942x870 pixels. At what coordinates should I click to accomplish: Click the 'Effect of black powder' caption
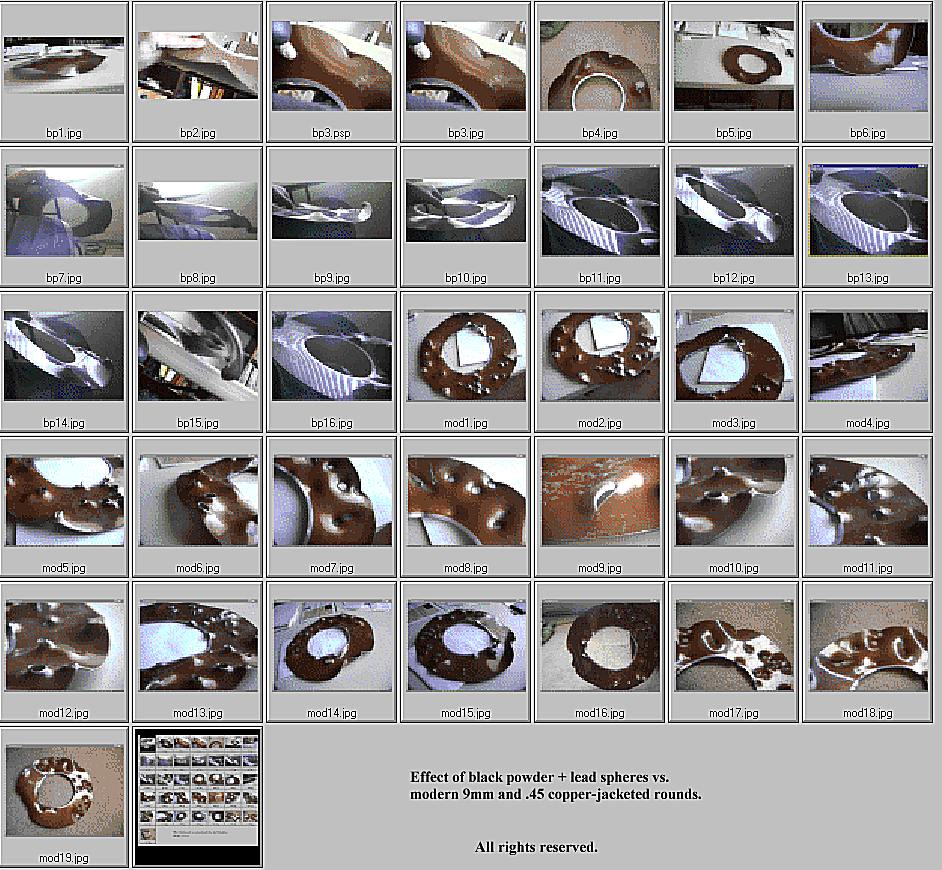[x=556, y=785]
